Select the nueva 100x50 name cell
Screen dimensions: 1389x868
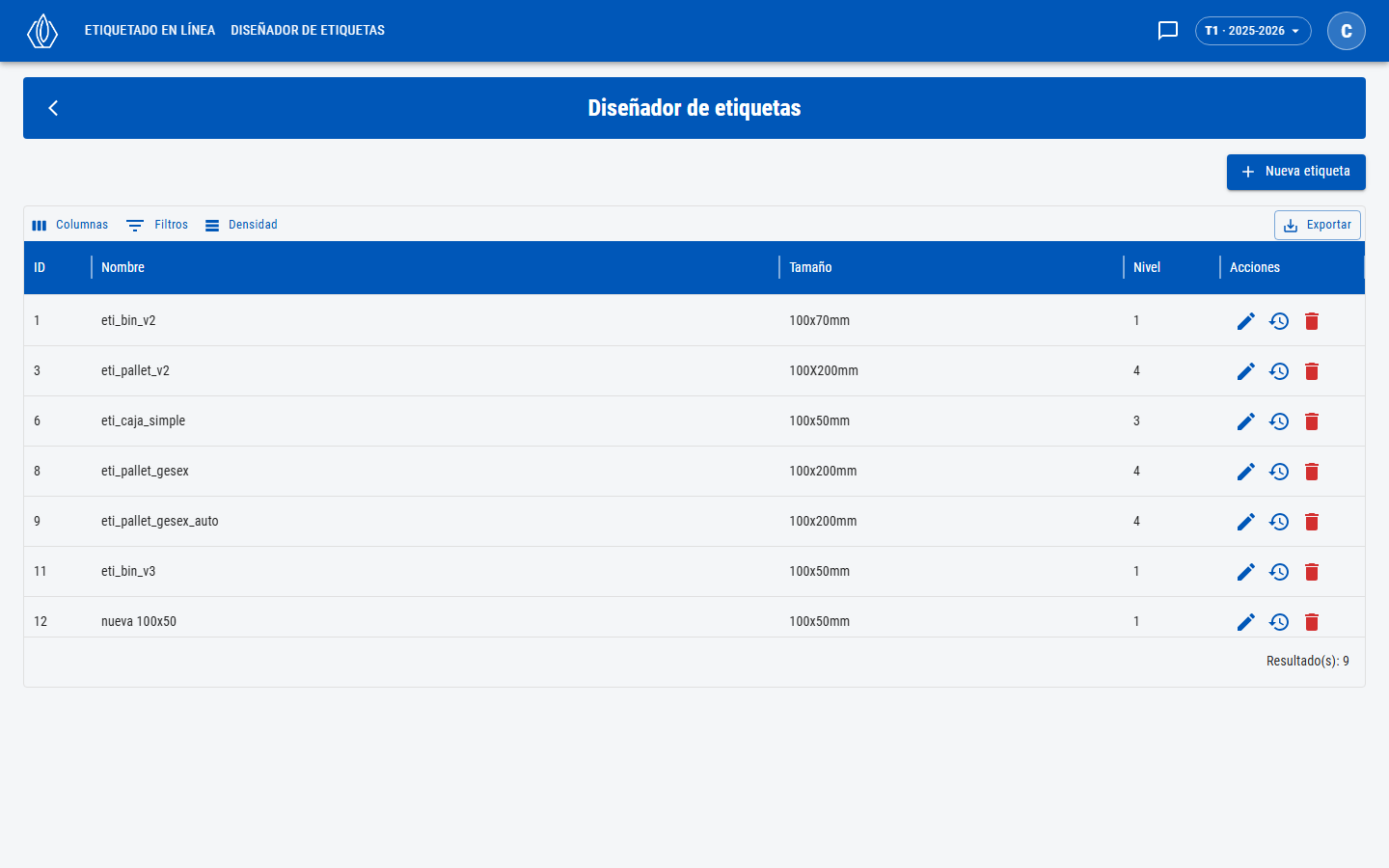435,617
